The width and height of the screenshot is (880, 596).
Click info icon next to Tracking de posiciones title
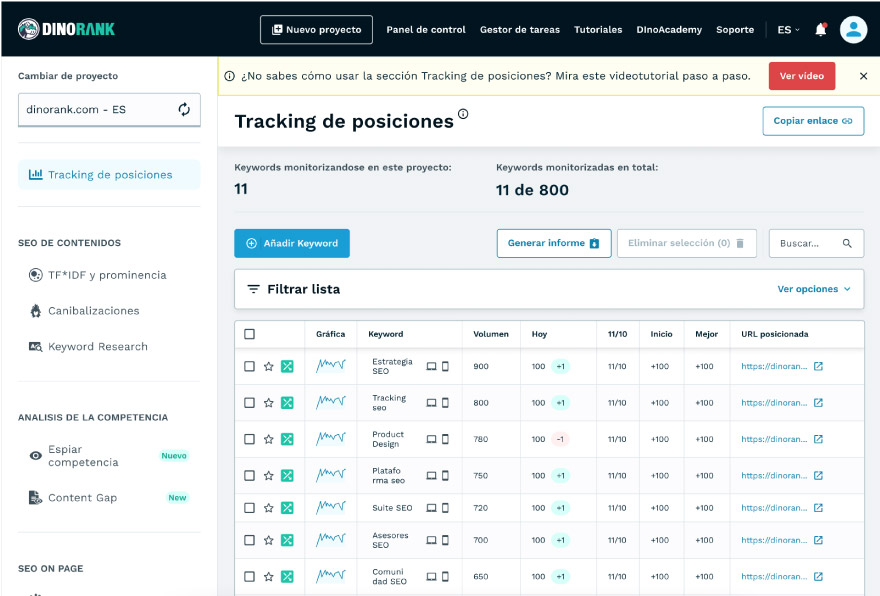point(463,114)
